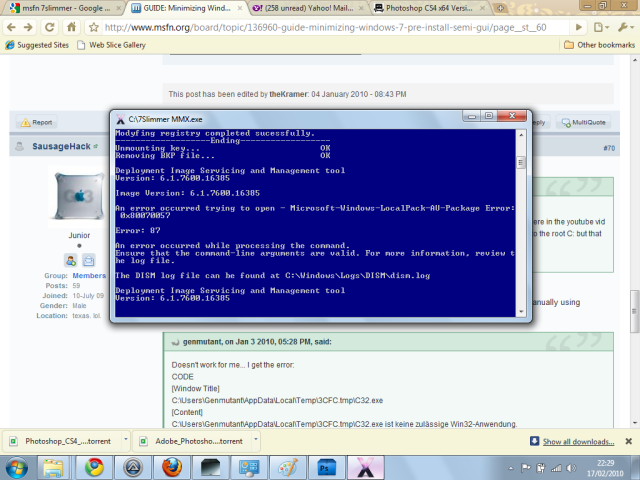The width and height of the screenshot is (640, 480).
Task: Click the browser page scrollbar thumb
Action: pyautogui.click(x=635, y=311)
